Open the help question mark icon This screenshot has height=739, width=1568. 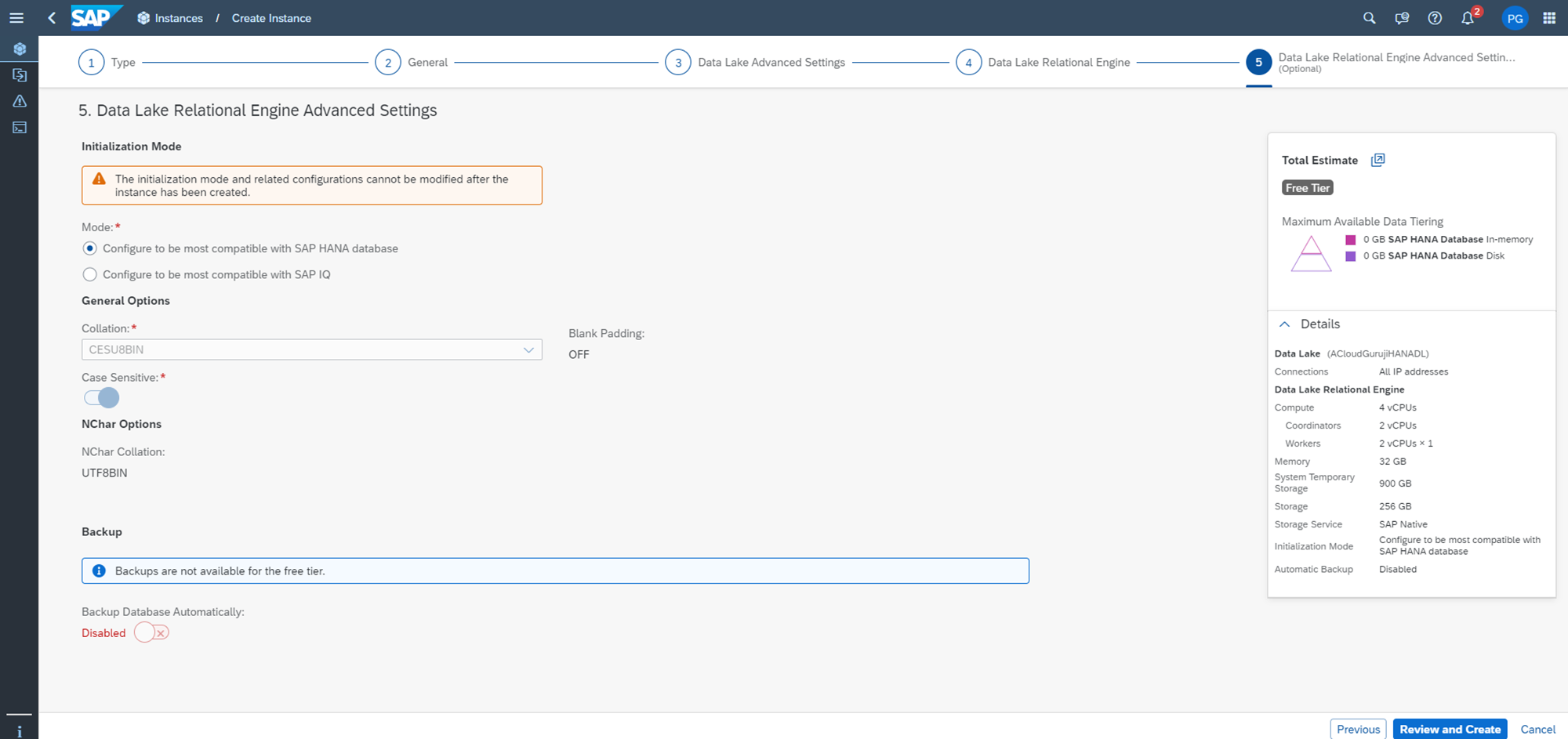pos(1435,18)
